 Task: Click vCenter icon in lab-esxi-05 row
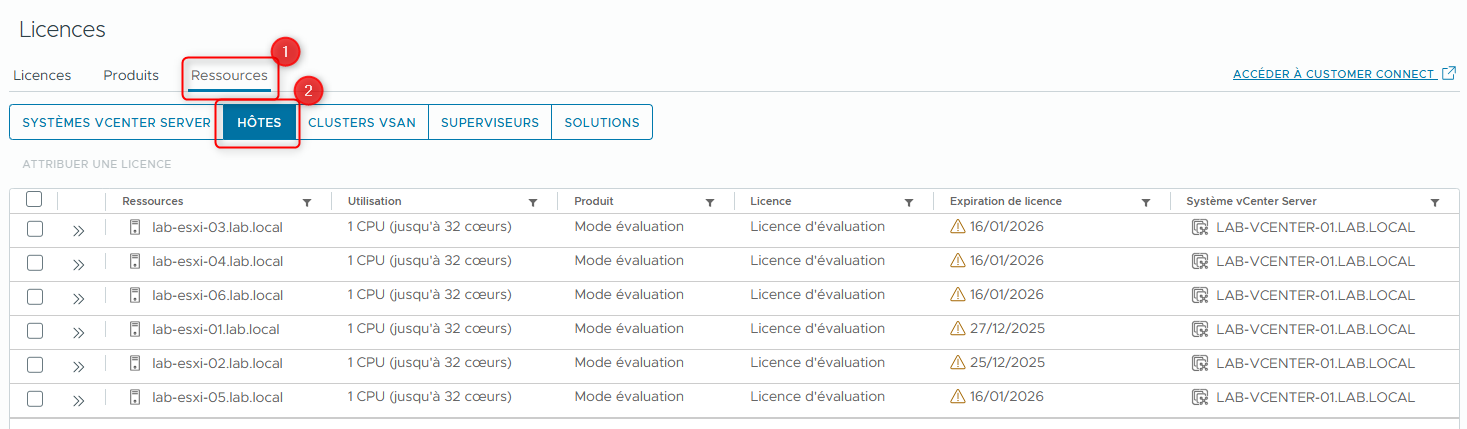coord(1200,397)
